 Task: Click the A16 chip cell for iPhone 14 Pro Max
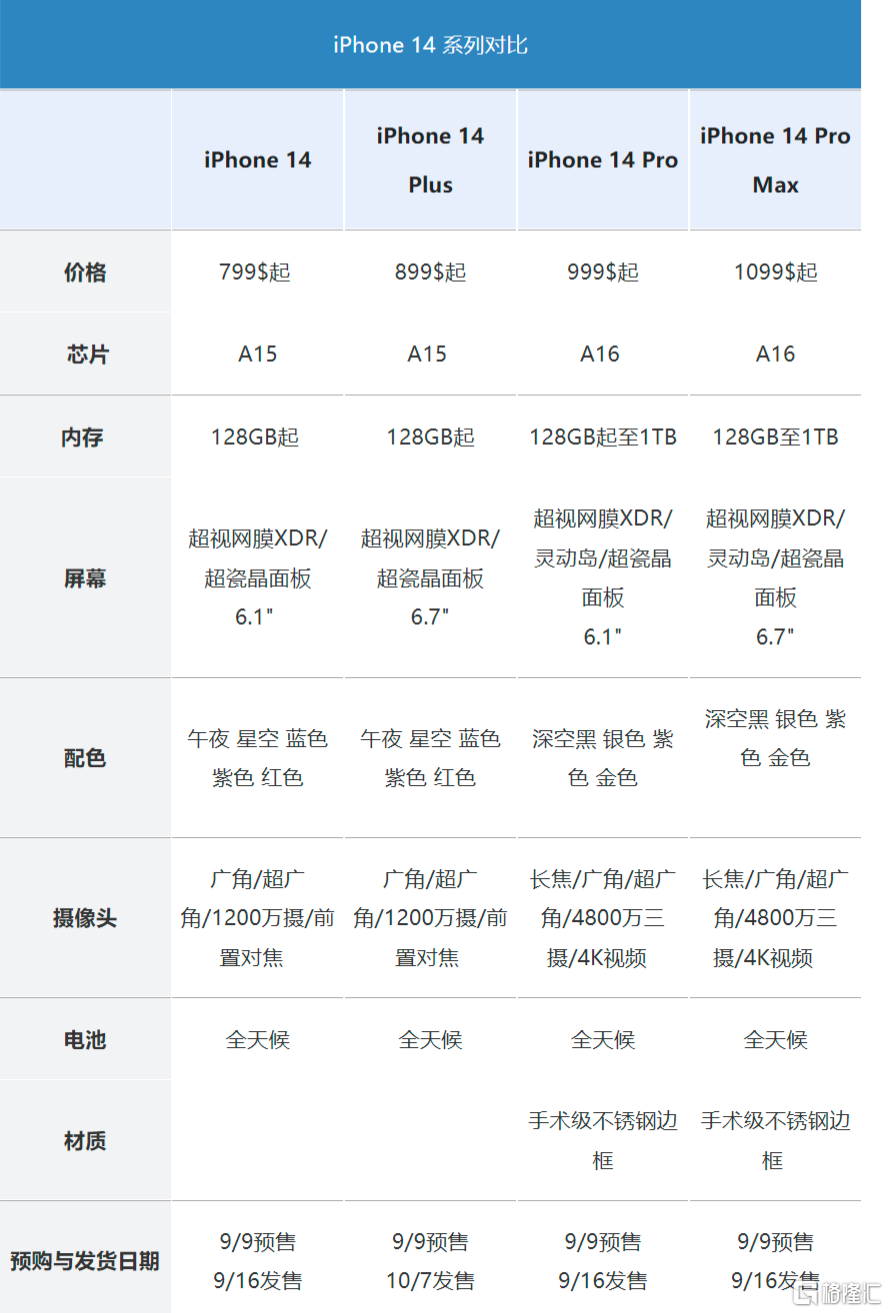775,354
